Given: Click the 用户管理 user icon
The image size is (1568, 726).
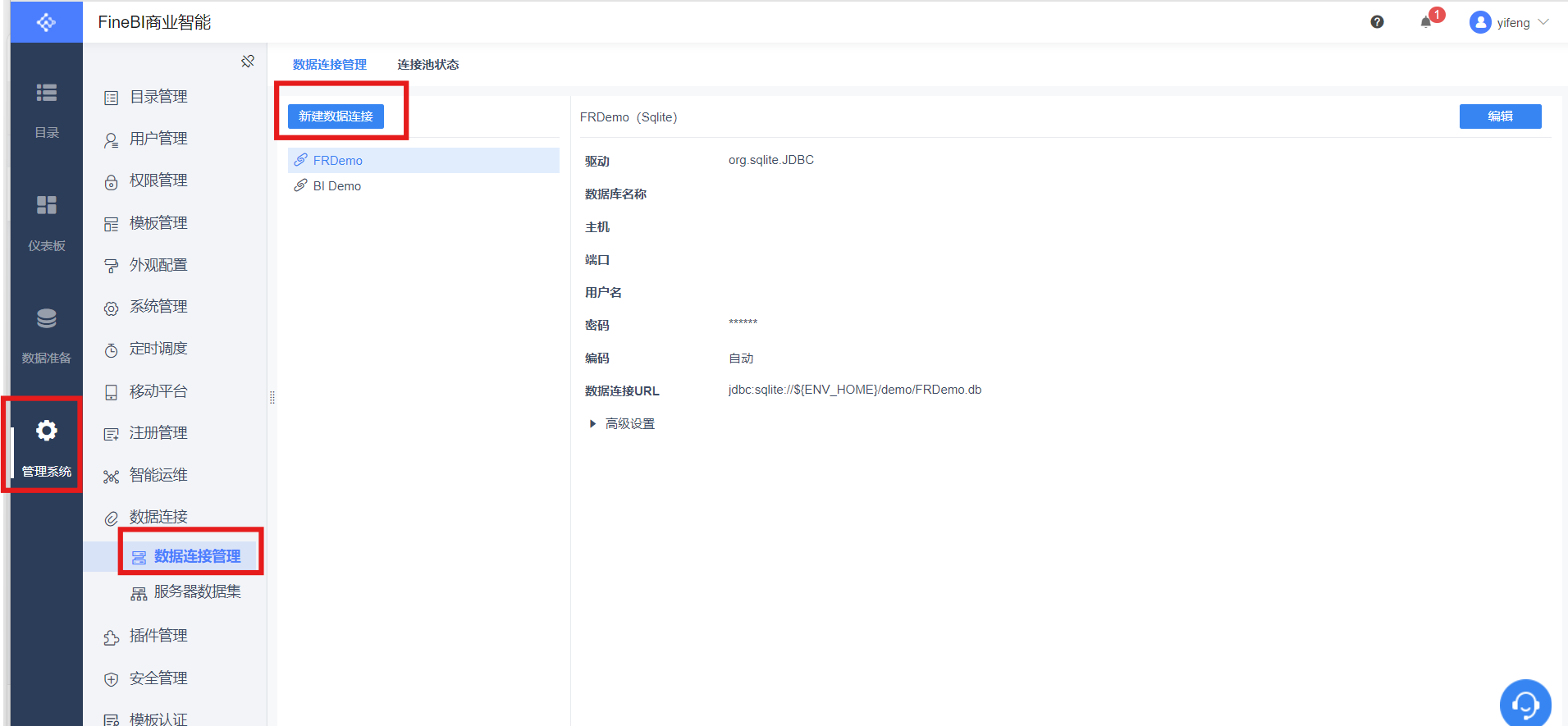Looking at the screenshot, I should pos(112,140).
